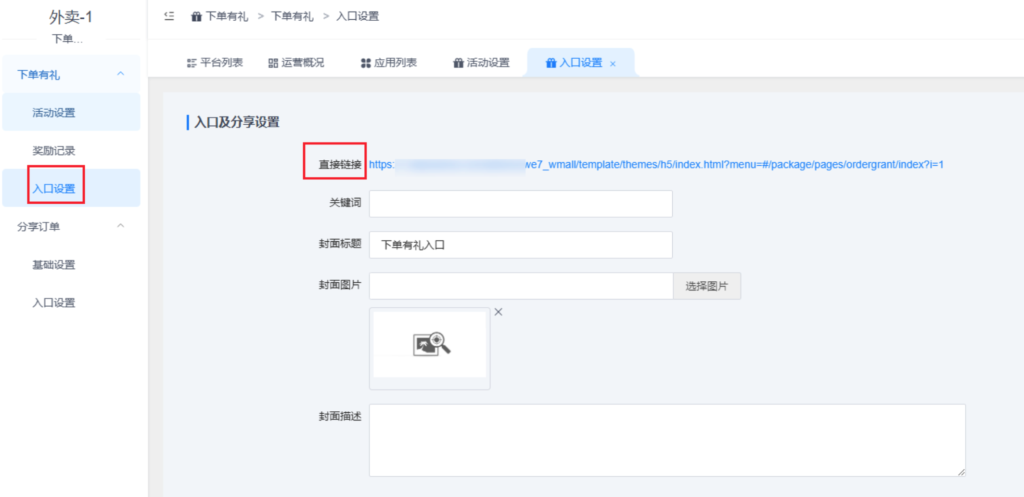Open 奖励记录 in the sidebar
The height and width of the screenshot is (497, 1024).
54,150
